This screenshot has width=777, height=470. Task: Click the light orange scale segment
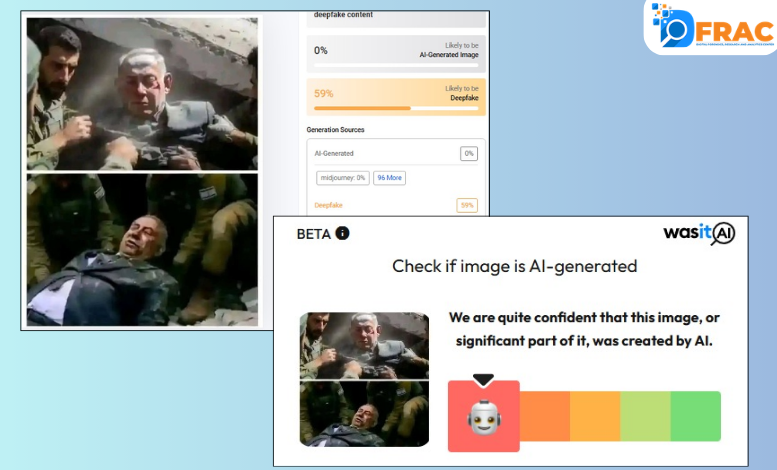(595, 416)
